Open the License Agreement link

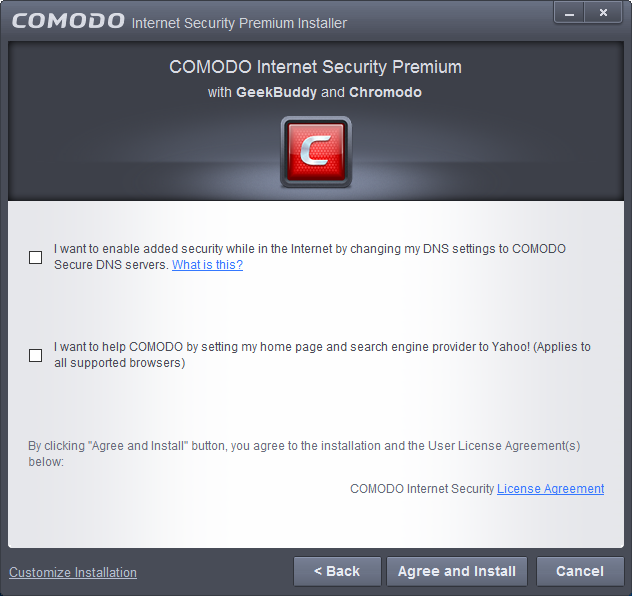(550, 488)
